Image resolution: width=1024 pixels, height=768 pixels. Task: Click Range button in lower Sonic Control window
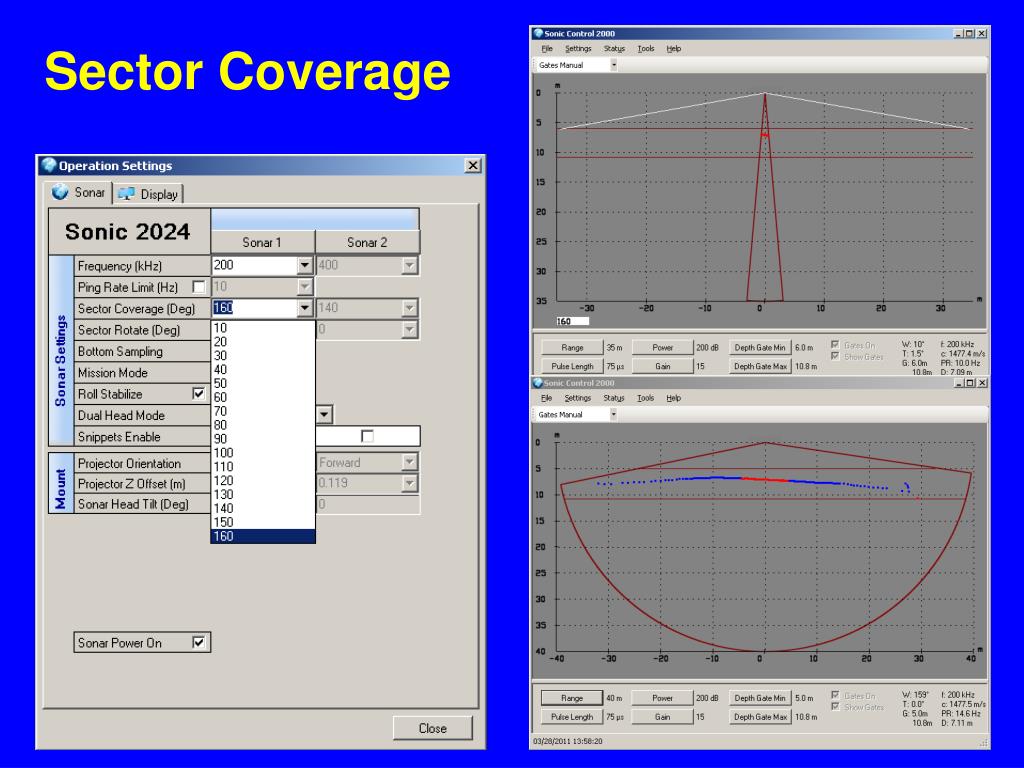(571, 697)
